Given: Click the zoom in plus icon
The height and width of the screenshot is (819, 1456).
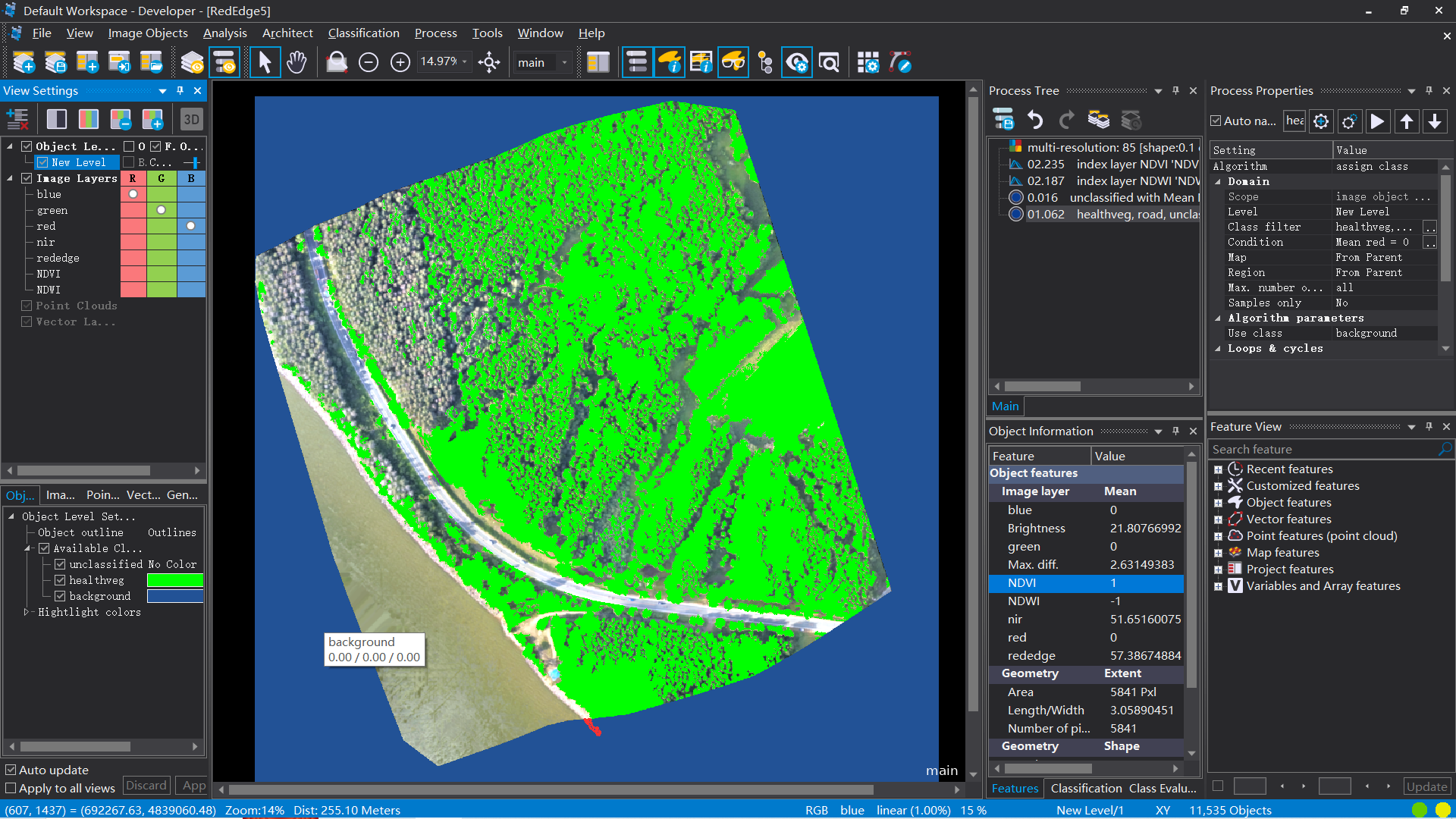Looking at the screenshot, I should click(x=400, y=62).
